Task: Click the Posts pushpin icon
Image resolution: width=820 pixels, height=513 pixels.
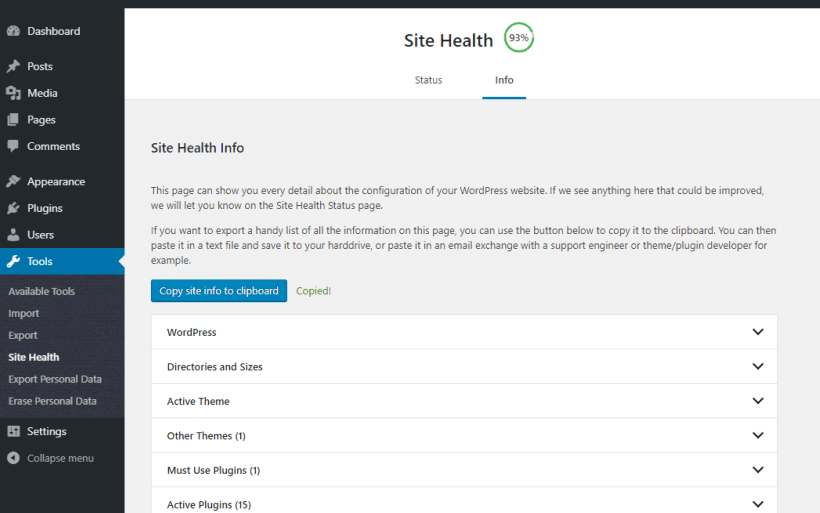Action: coord(14,66)
